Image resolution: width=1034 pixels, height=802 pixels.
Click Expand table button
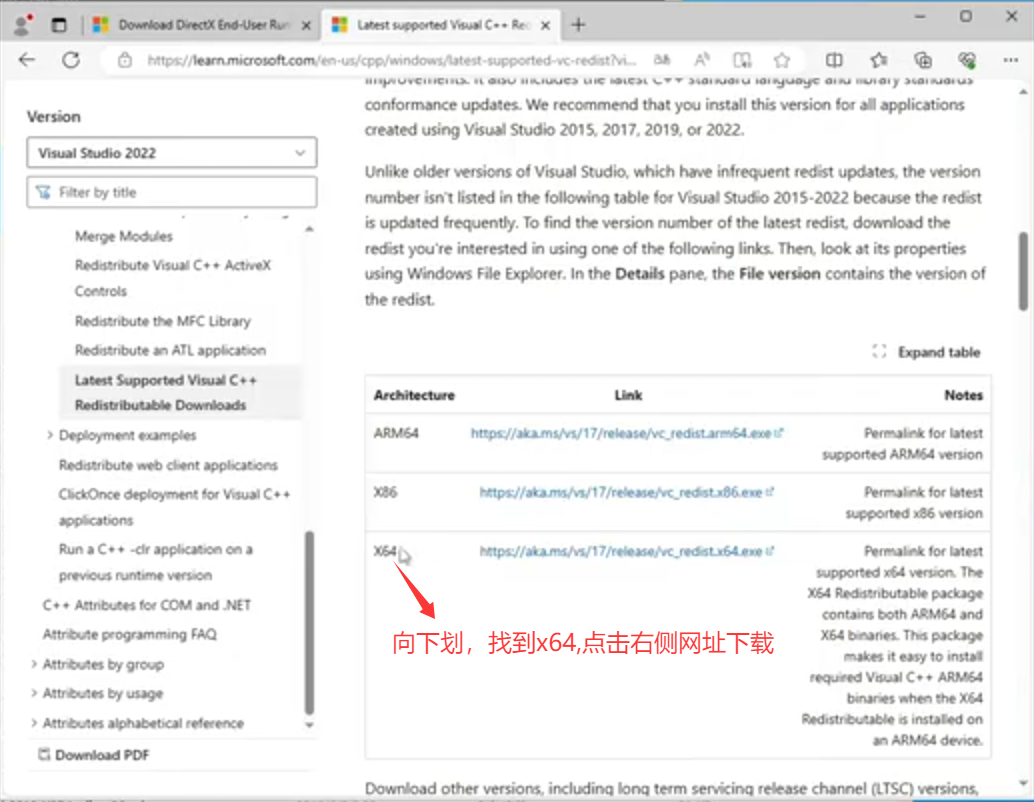point(926,352)
